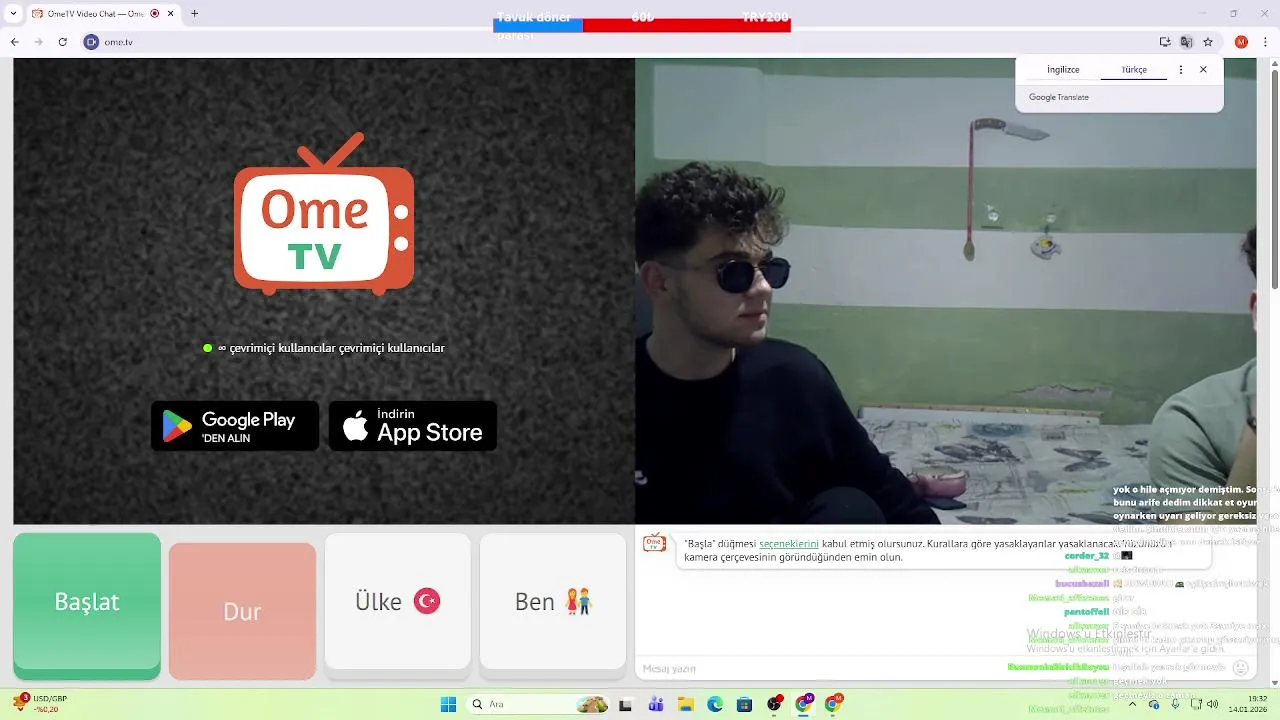Click the stranger's webcam video feed
The image size is (1280, 720).
point(945,290)
